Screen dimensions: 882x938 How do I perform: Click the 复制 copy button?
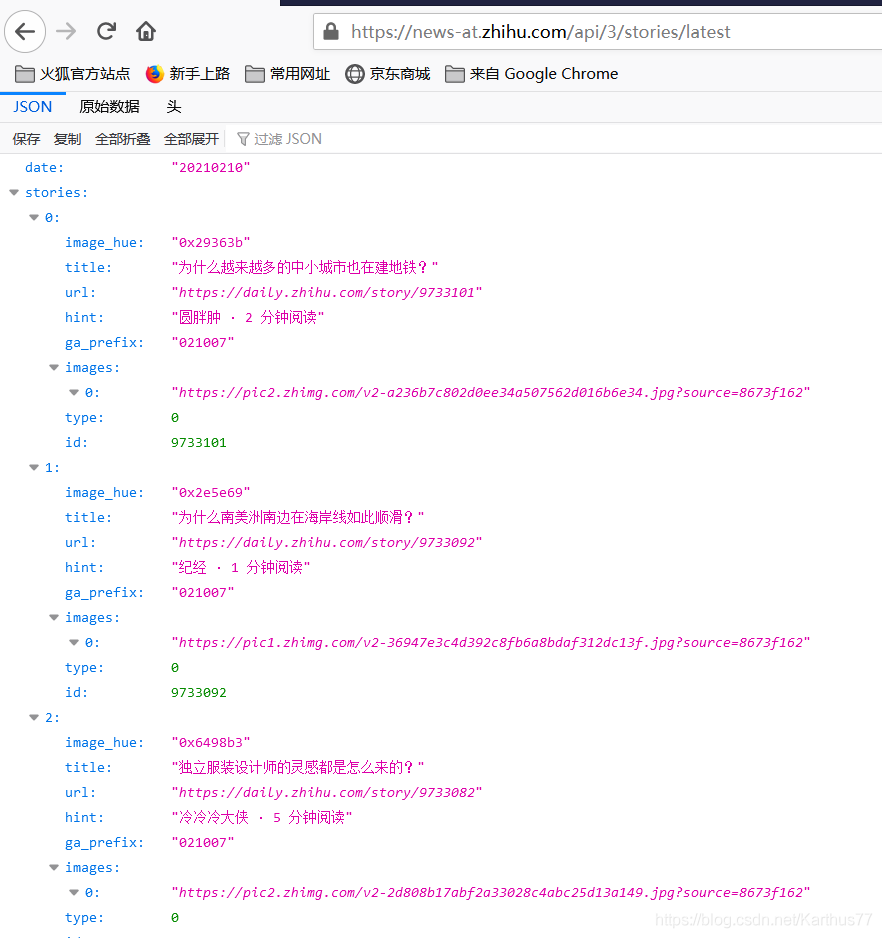click(x=67, y=139)
